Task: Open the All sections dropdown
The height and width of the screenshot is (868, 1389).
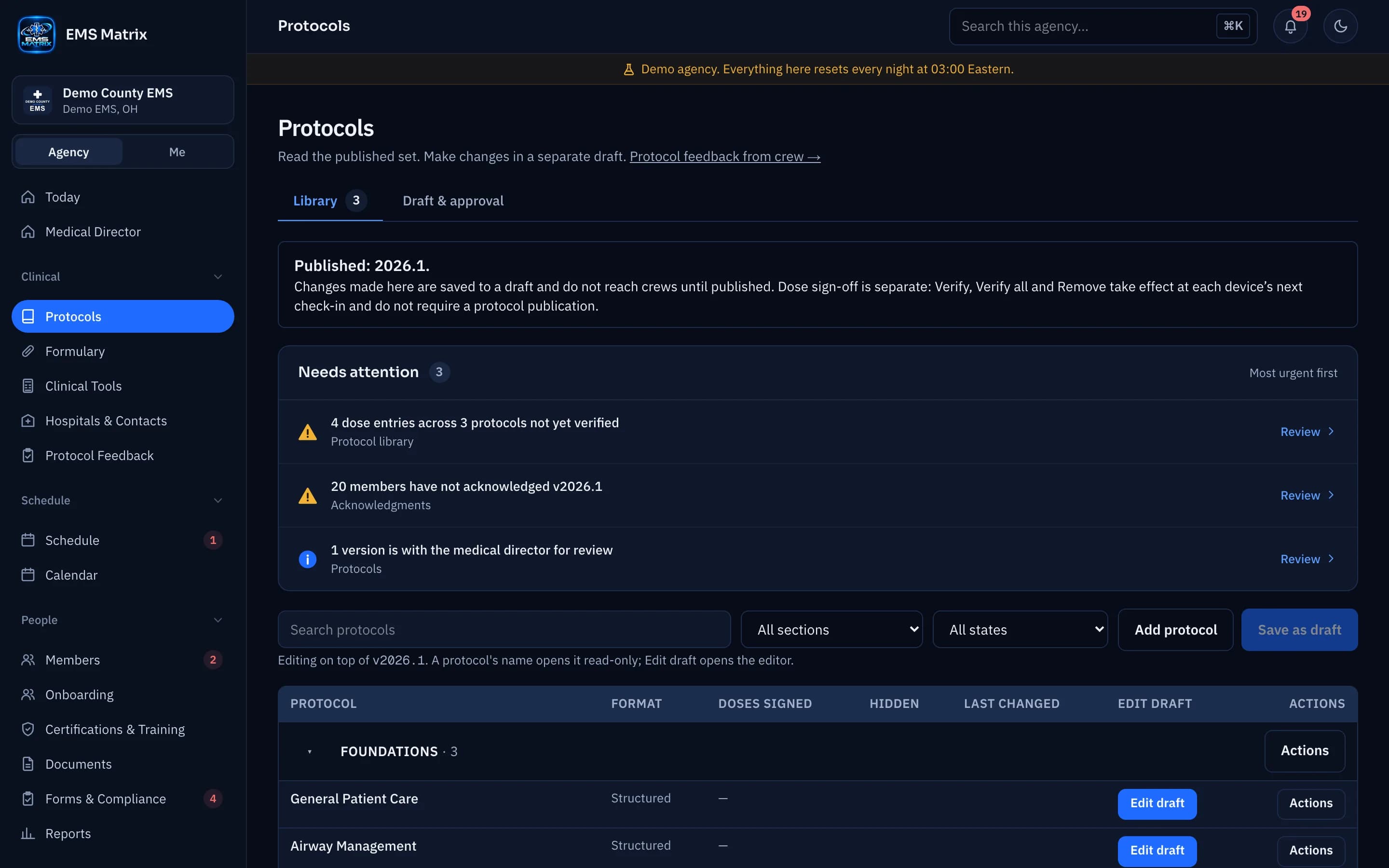Action: tap(831, 630)
